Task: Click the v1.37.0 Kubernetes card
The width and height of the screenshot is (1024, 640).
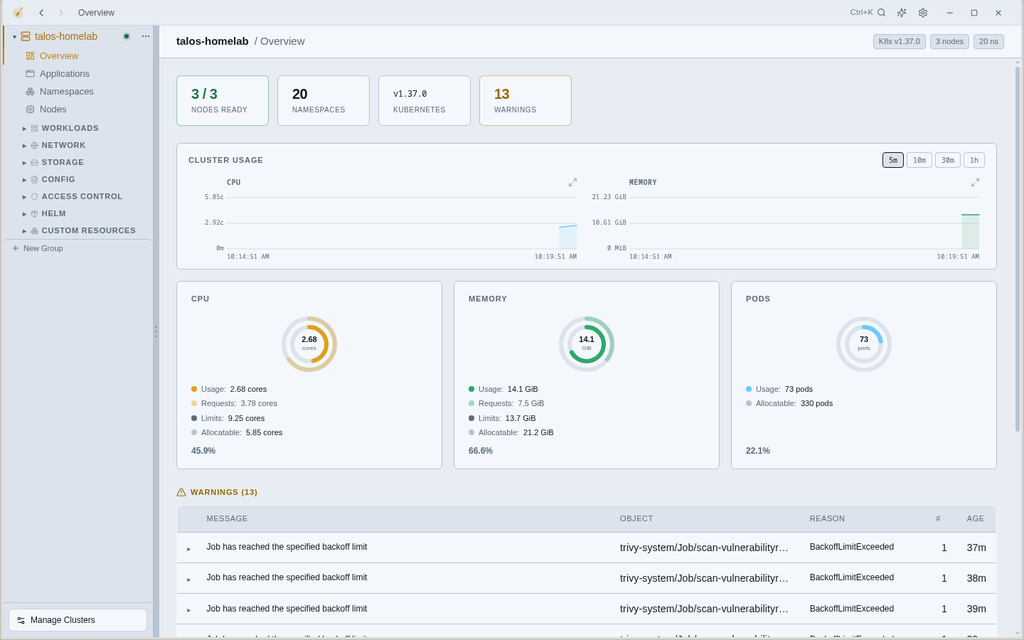Action: [424, 101]
